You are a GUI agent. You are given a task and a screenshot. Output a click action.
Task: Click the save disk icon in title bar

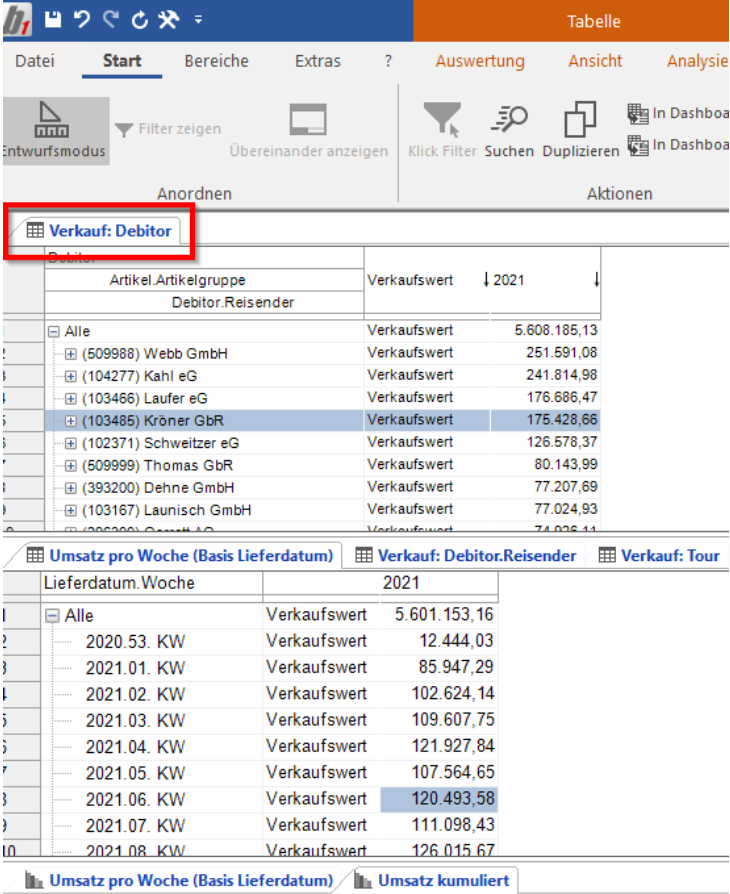point(53,20)
